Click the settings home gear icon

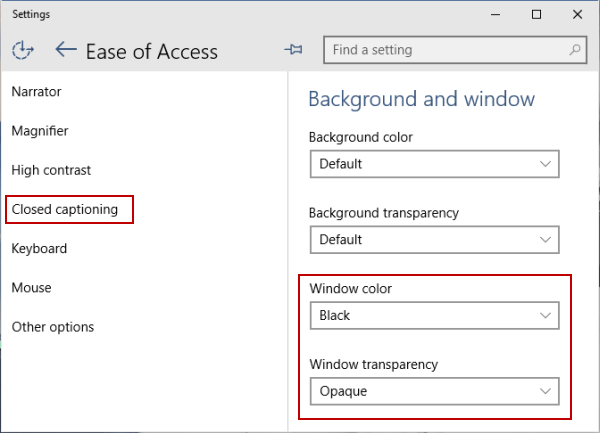[x=23, y=50]
